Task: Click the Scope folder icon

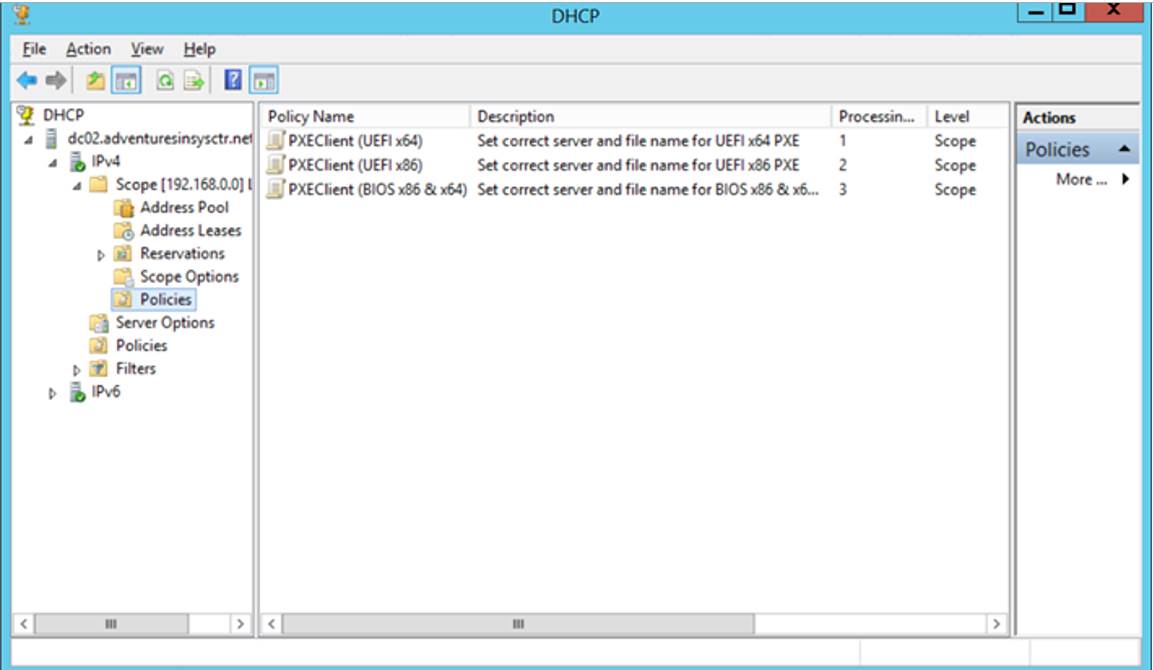Action: click(x=99, y=184)
